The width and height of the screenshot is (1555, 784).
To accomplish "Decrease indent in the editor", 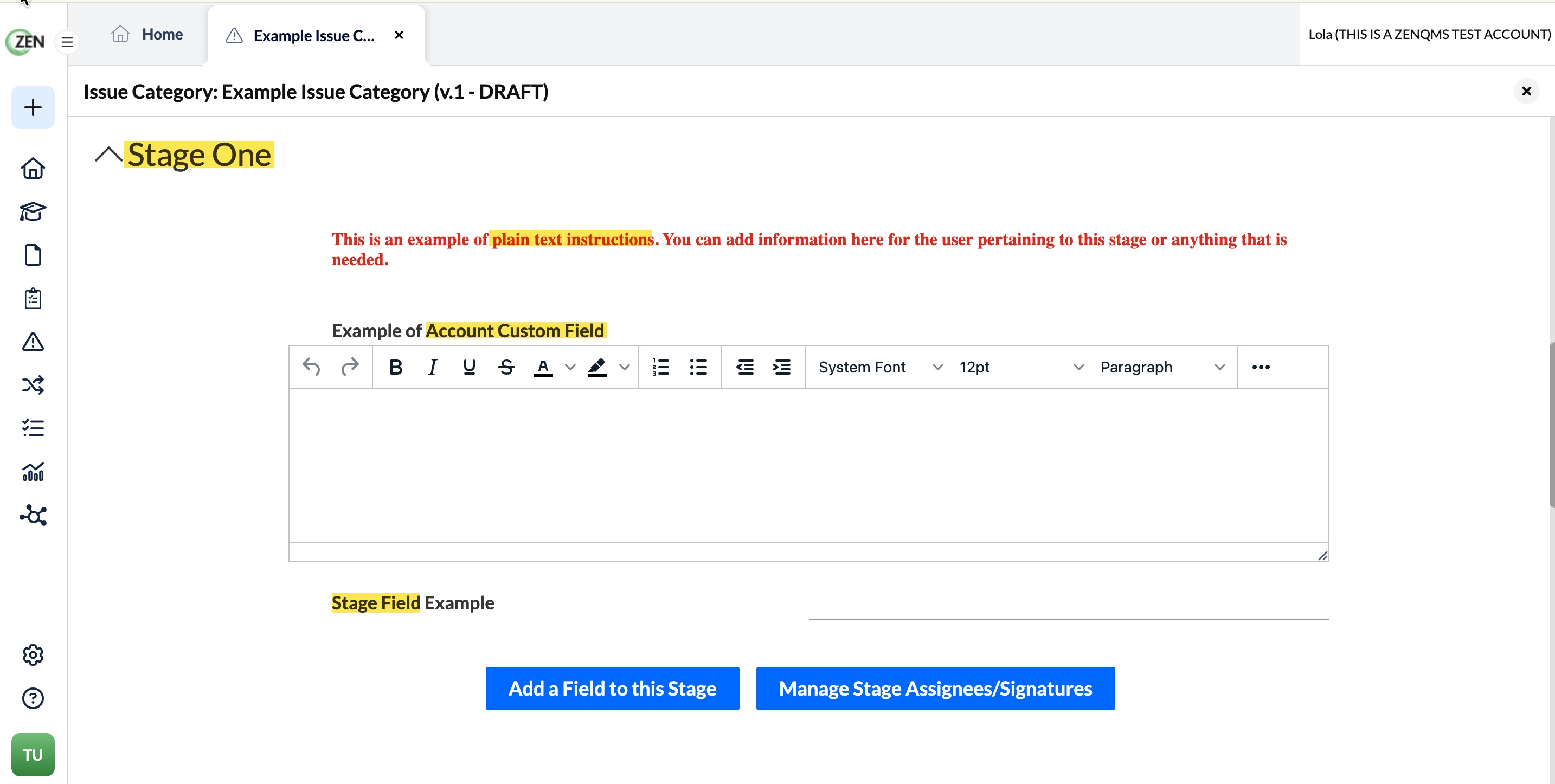I will [x=745, y=367].
